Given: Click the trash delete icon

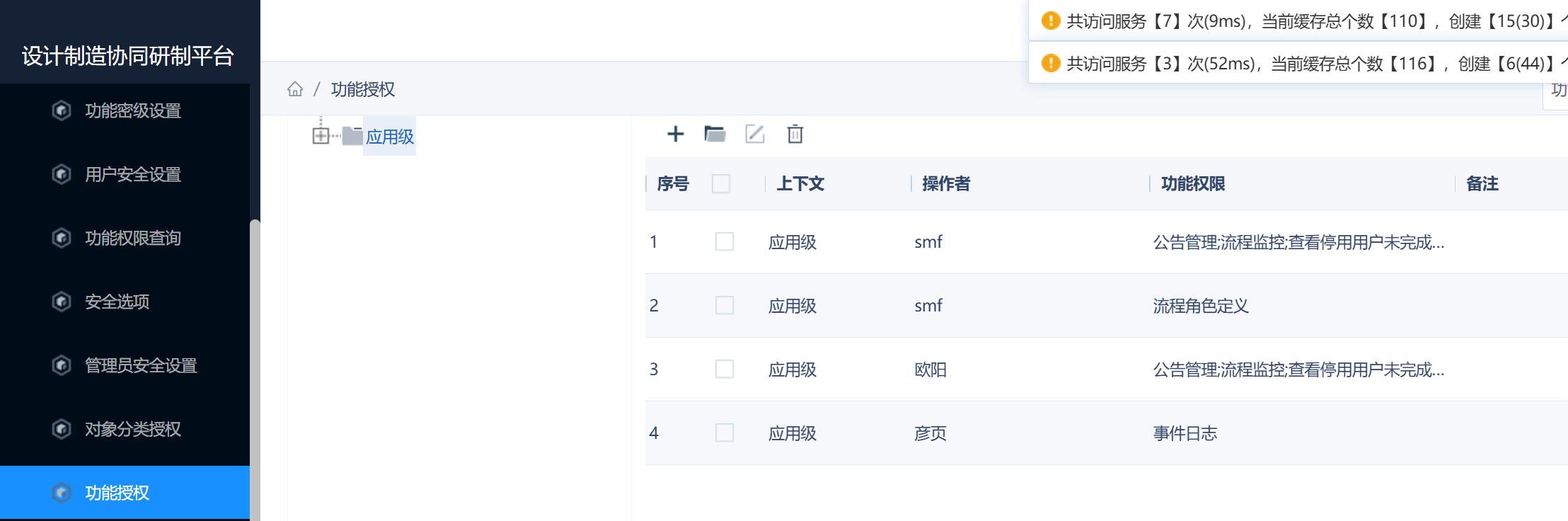Looking at the screenshot, I should 795,134.
